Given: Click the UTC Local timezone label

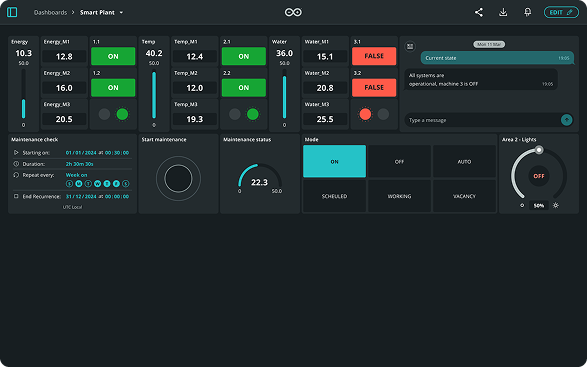Looking at the screenshot, I should [x=72, y=207].
